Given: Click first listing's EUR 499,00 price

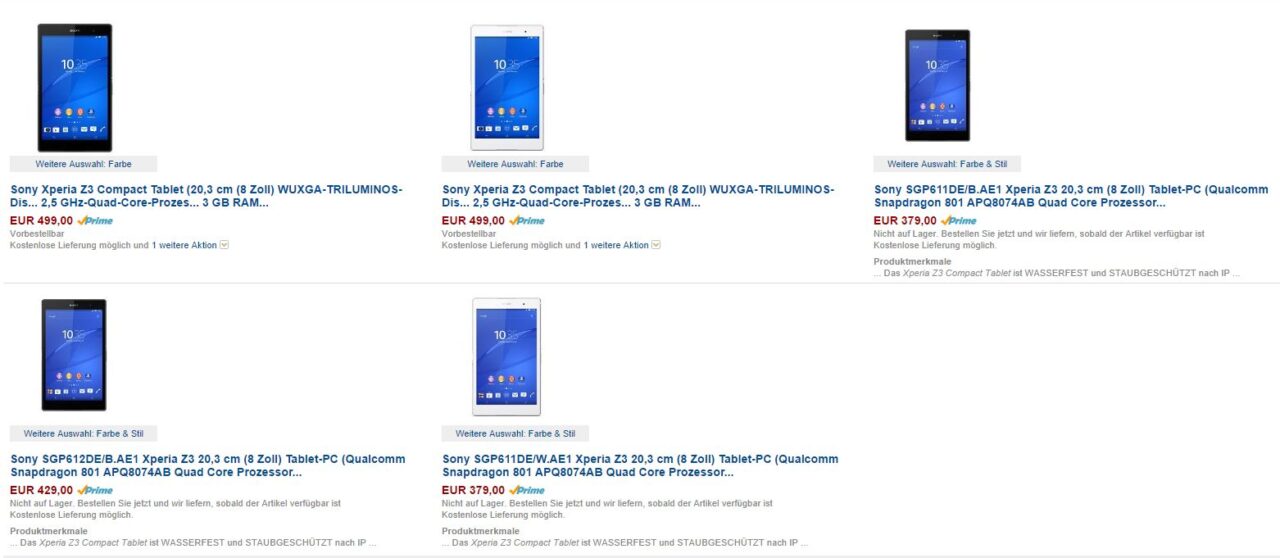Looking at the screenshot, I should pyautogui.click(x=41, y=221).
